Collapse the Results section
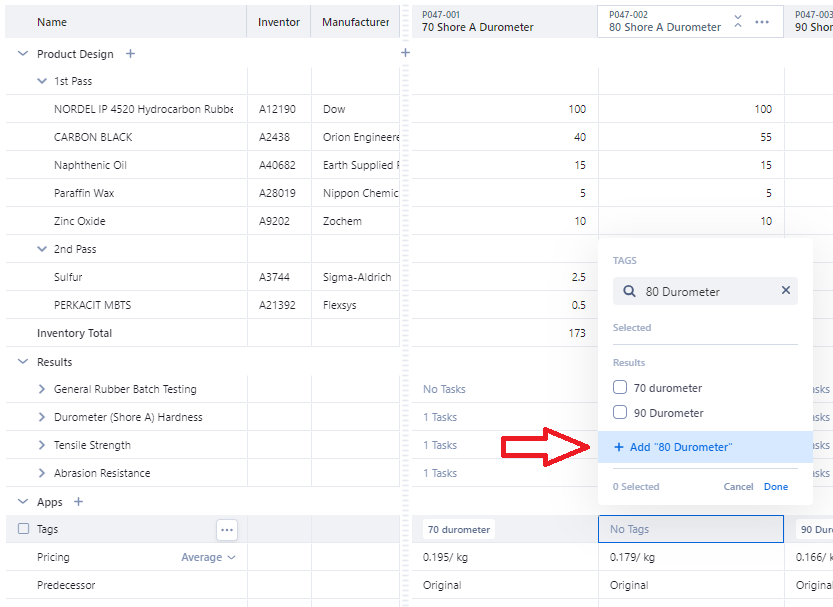The width and height of the screenshot is (833, 607). point(23,362)
